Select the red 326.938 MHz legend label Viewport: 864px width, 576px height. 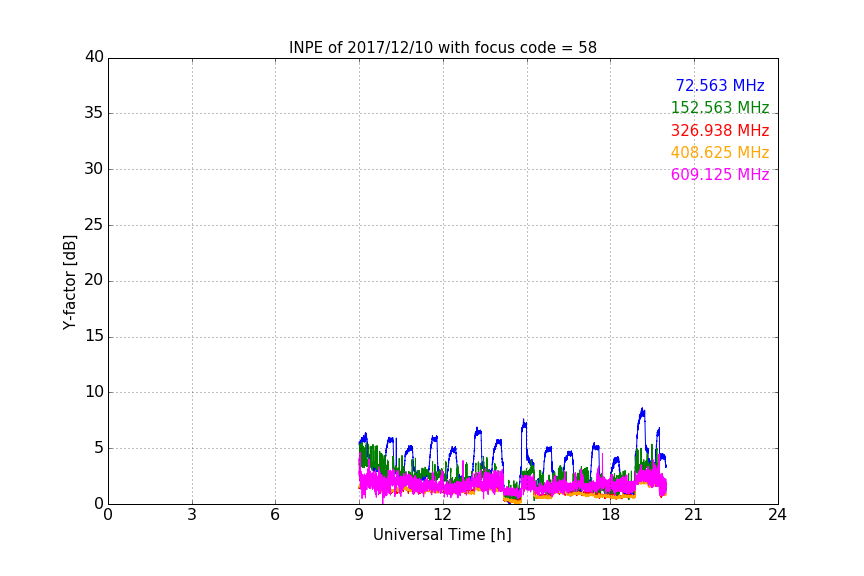coord(720,130)
